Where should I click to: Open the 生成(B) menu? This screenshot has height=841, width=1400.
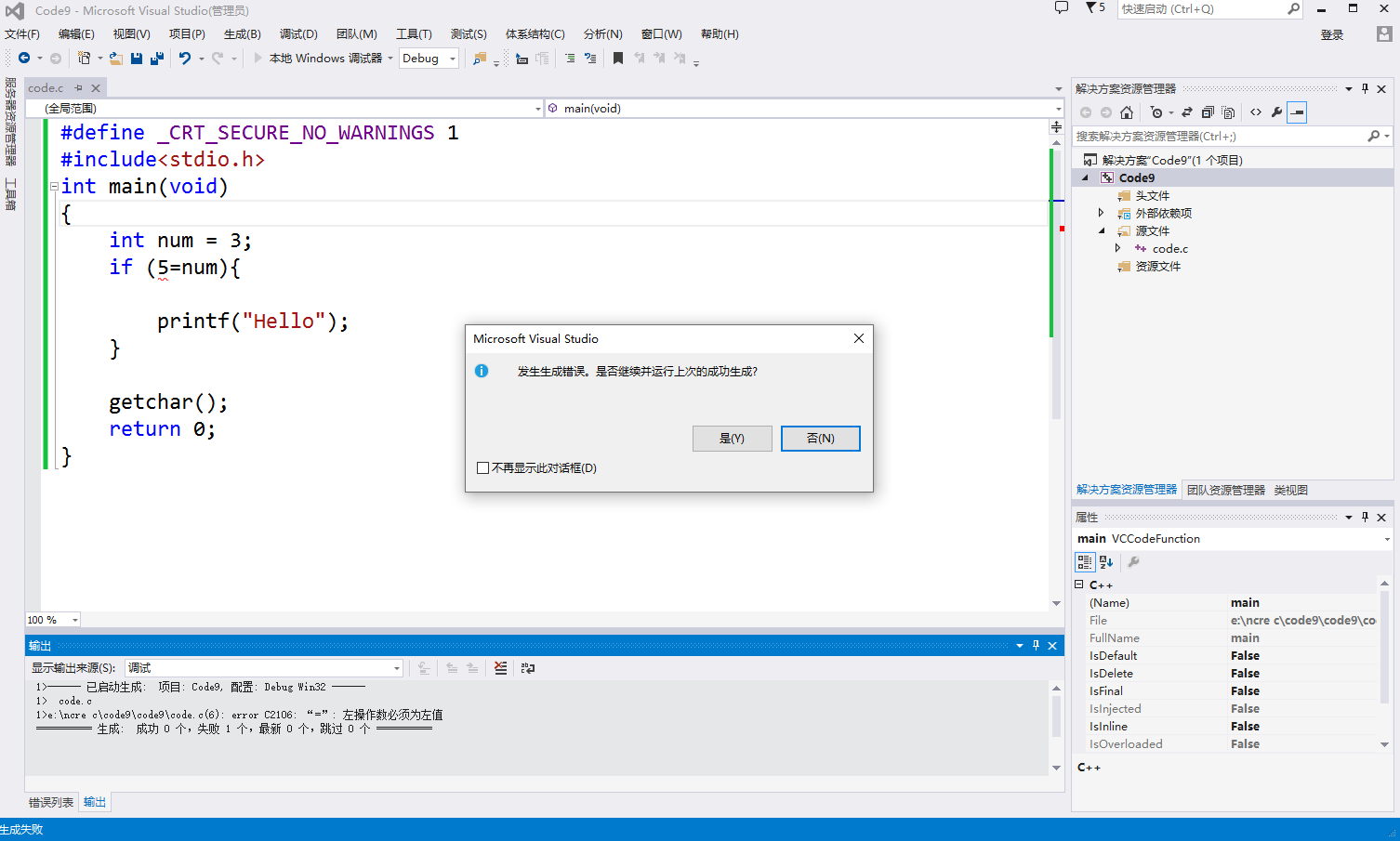click(x=243, y=34)
